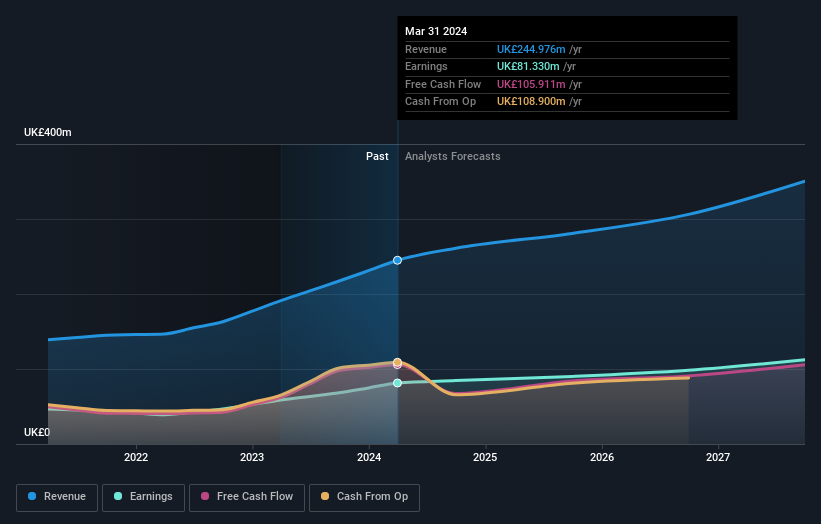This screenshot has height=524, width=821.
Task: Click the 2026 x-axis label
Action: pyautogui.click(x=602, y=458)
